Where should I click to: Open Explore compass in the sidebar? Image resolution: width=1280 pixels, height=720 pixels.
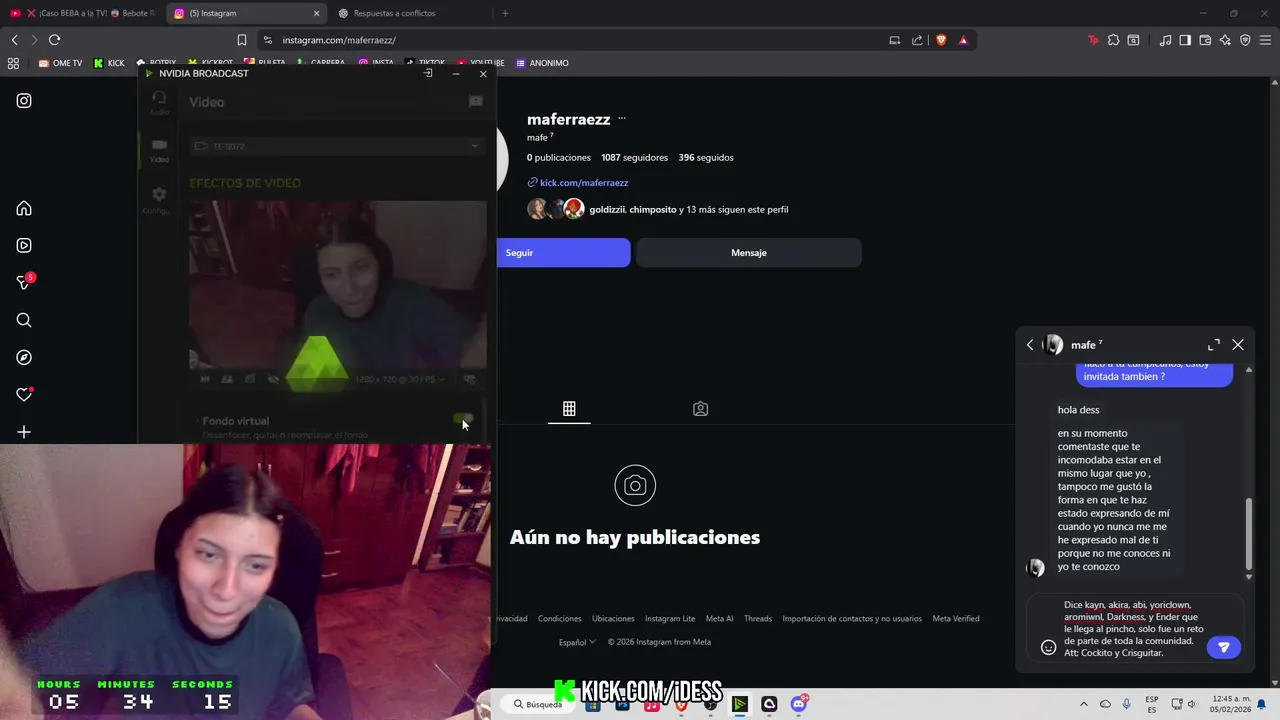(24, 357)
